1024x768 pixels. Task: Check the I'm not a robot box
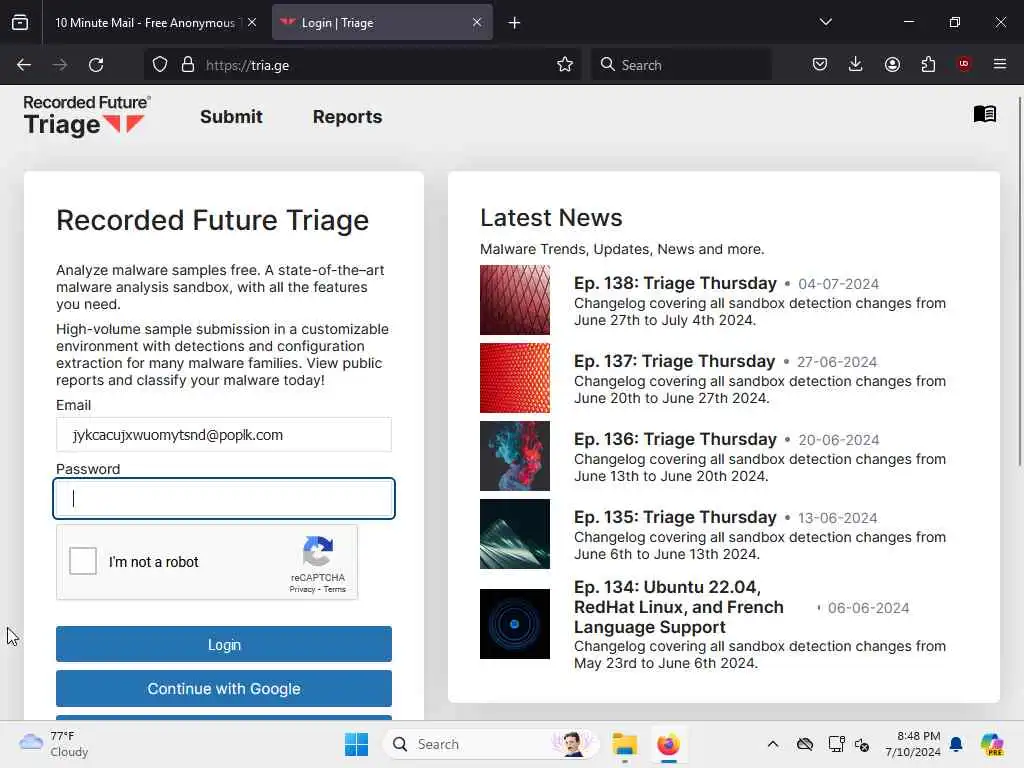pyautogui.click(x=83, y=561)
